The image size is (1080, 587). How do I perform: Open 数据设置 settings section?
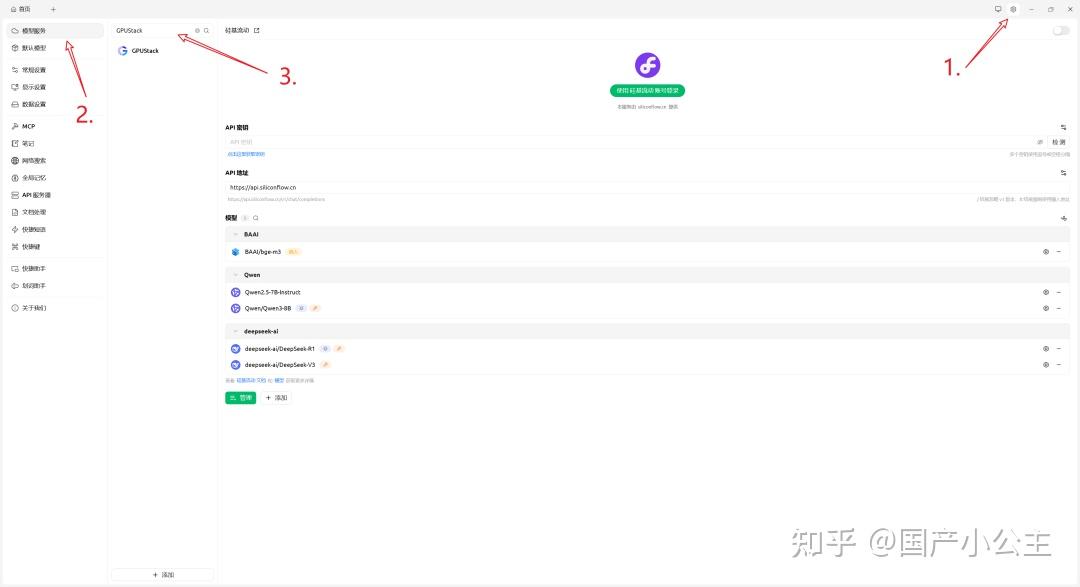pyautogui.click(x=55, y=104)
